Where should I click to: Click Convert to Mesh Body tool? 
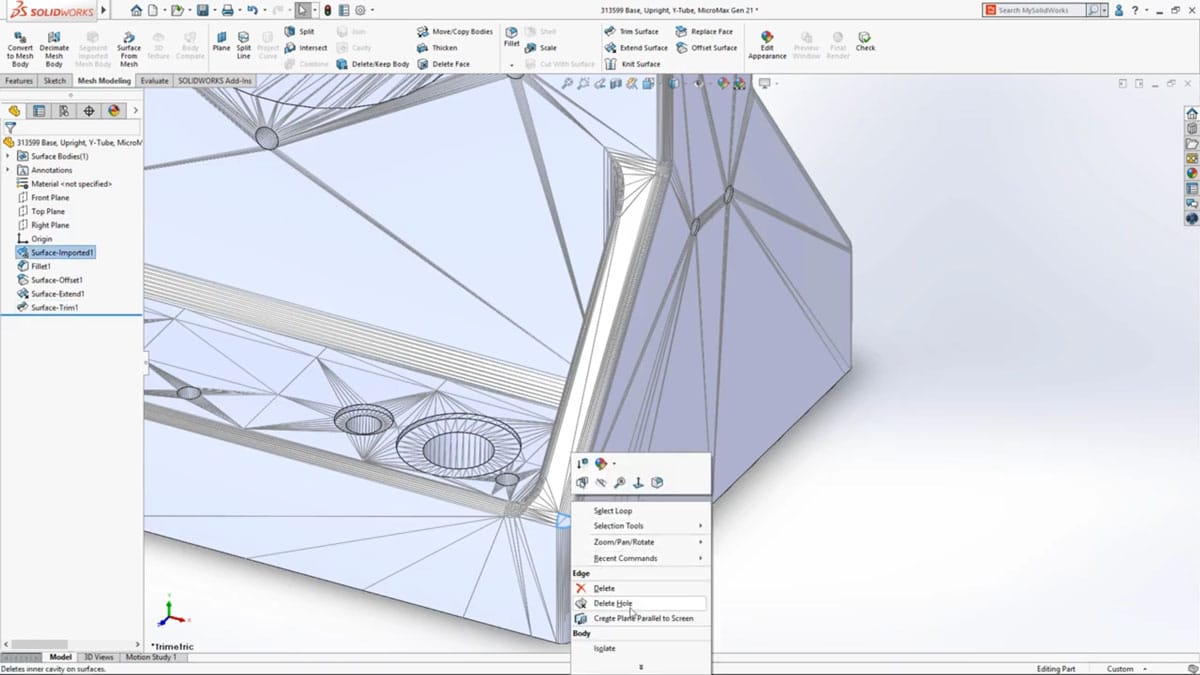pyautogui.click(x=20, y=49)
